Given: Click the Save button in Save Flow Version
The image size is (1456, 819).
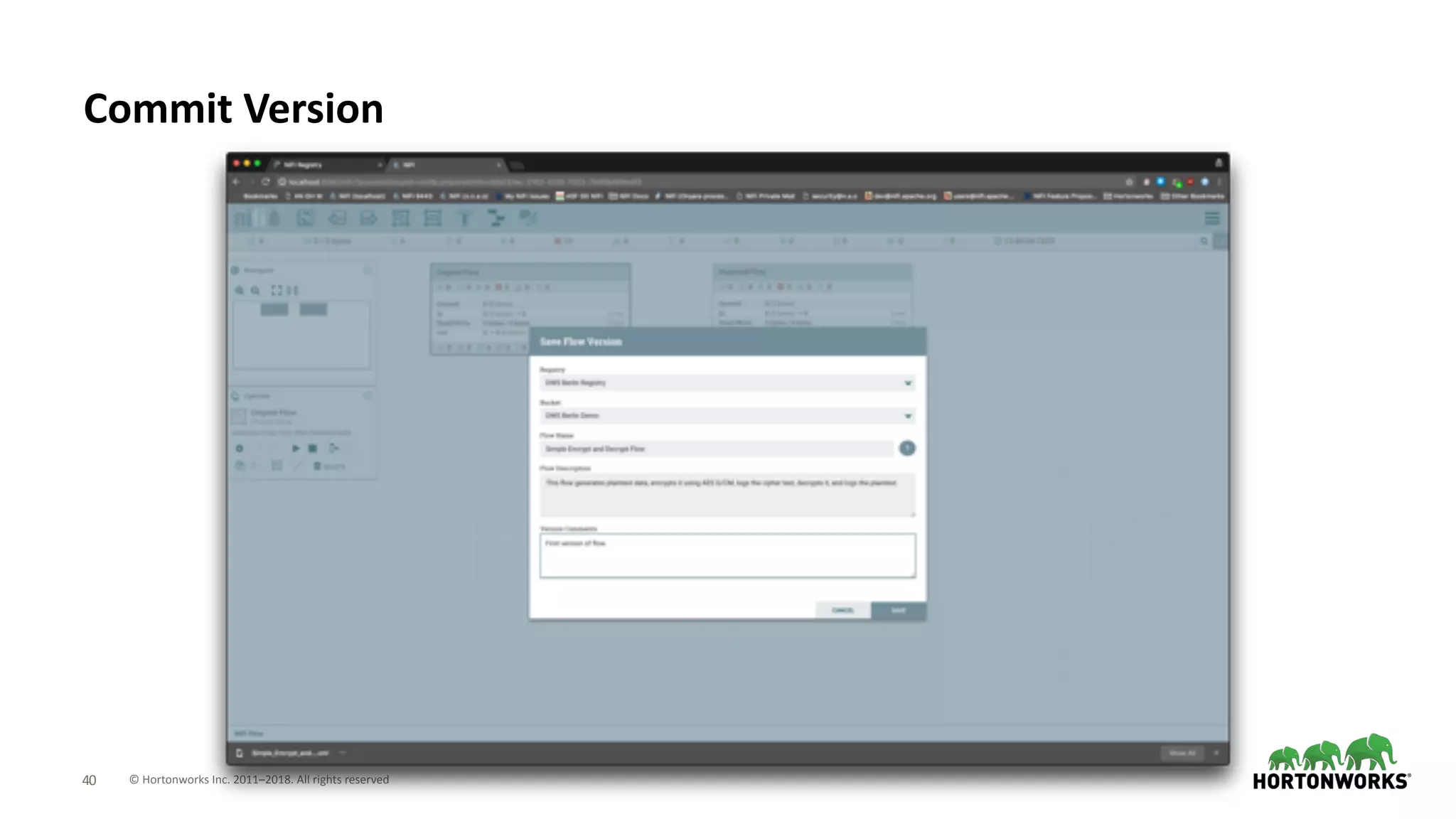Looking at the screenshot, I should [899, 611].
